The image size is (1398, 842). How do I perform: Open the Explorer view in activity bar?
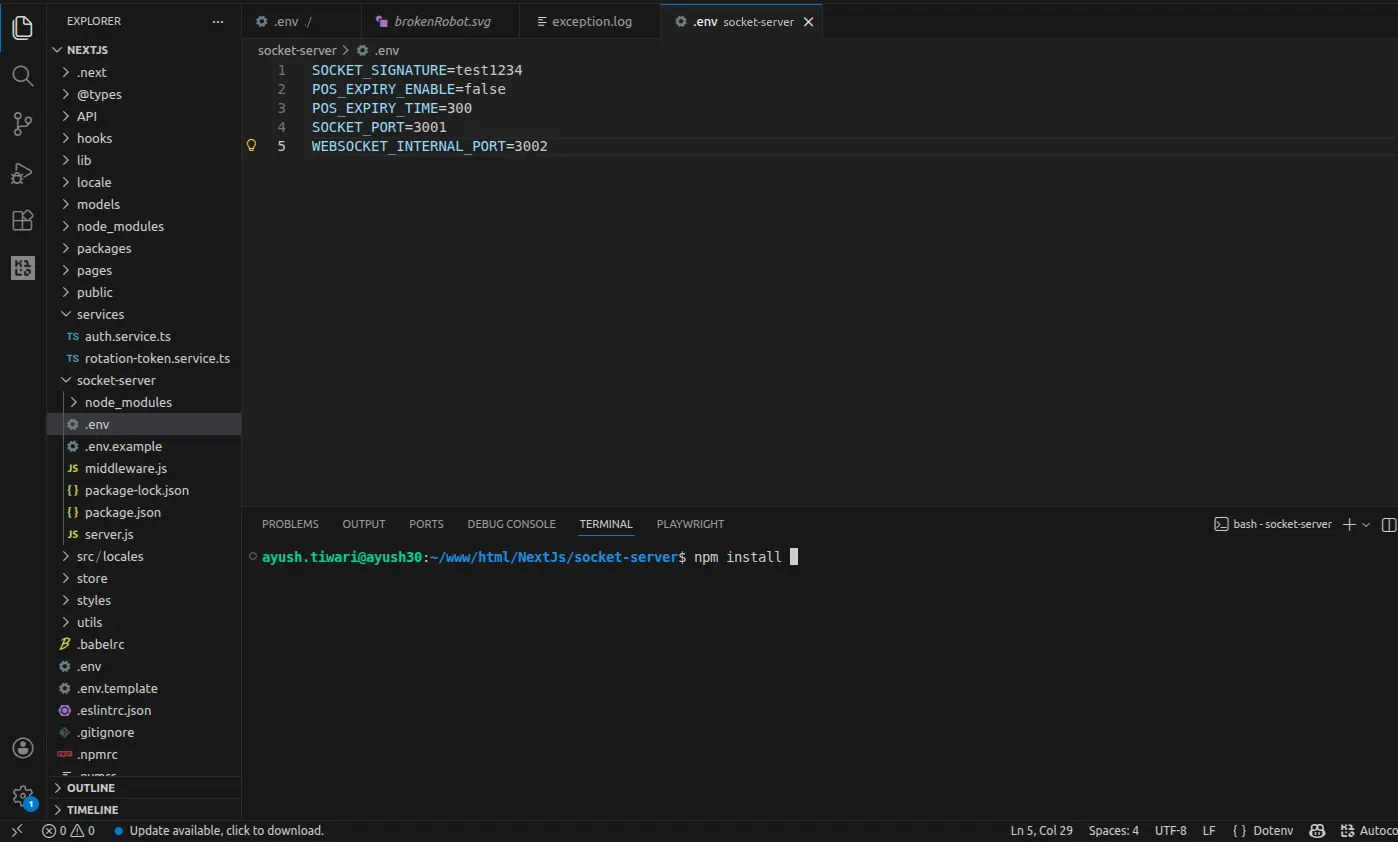[22, 28]
